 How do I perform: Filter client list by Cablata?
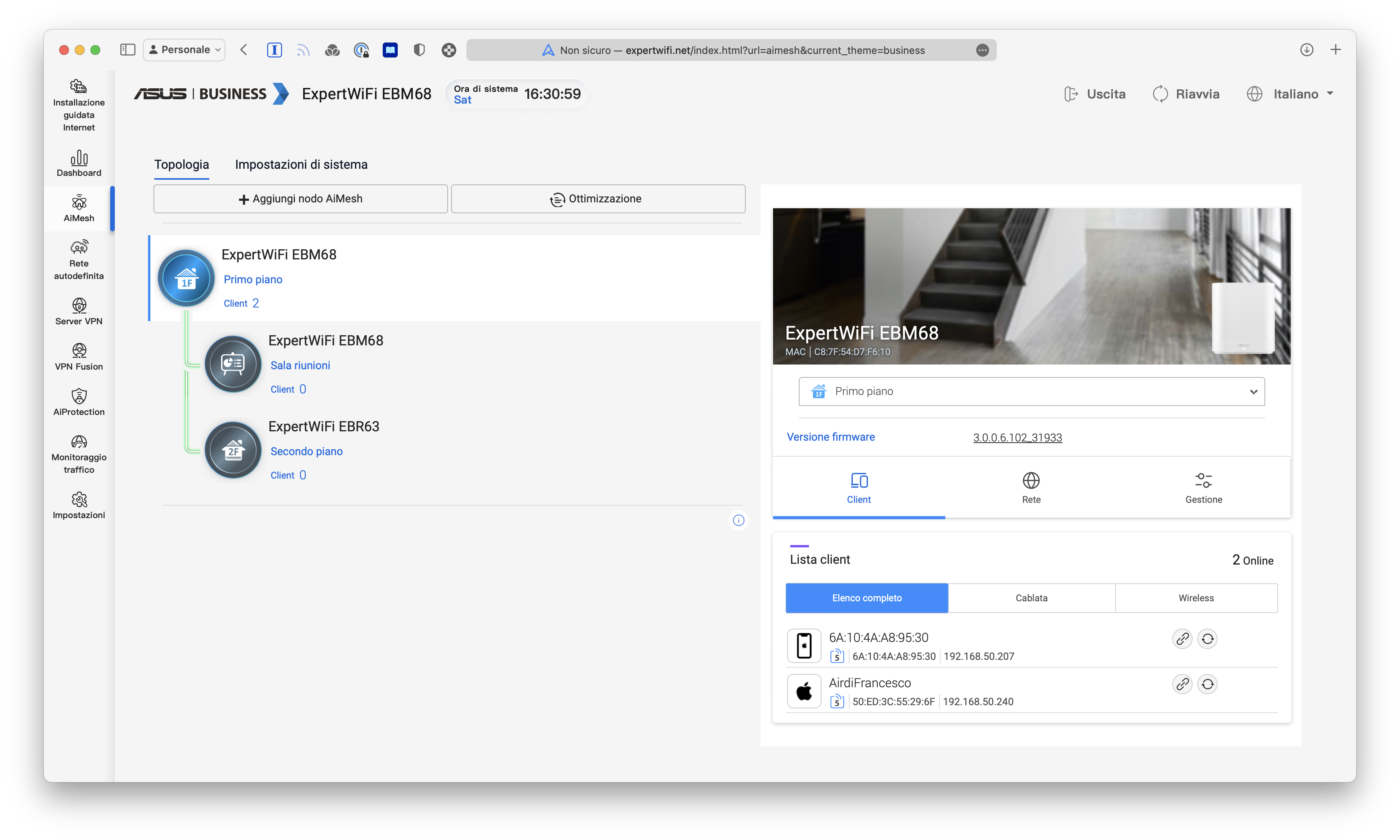pyautogui.click(x=1031, y=598)
